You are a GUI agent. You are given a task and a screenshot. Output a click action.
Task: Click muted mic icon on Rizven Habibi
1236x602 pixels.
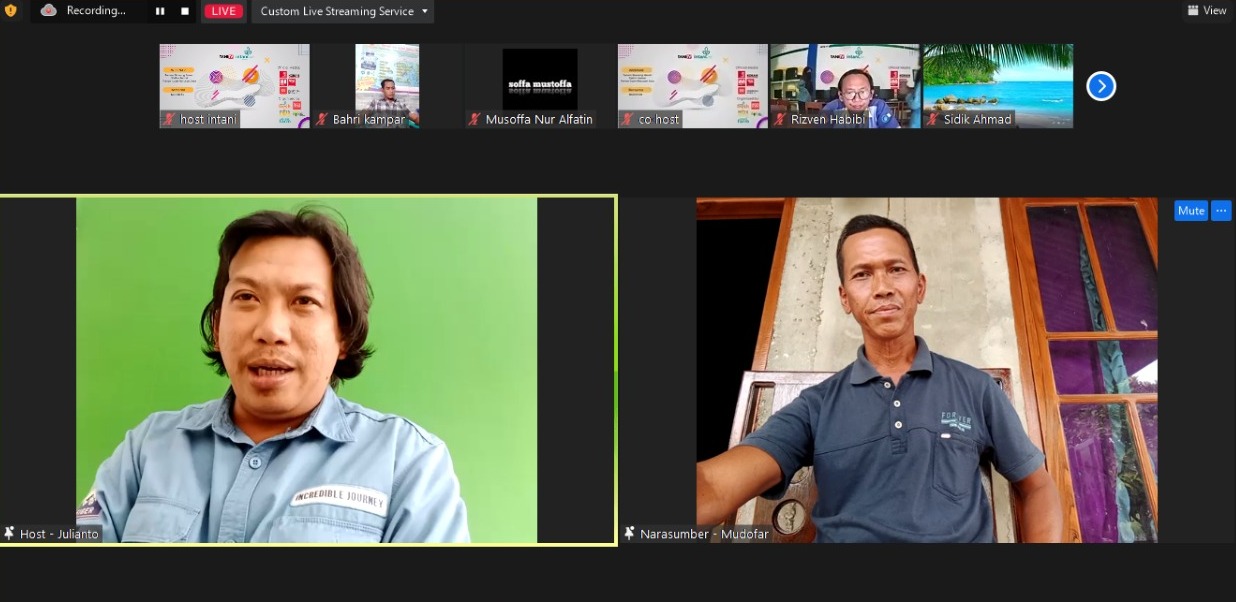[781, 119]
